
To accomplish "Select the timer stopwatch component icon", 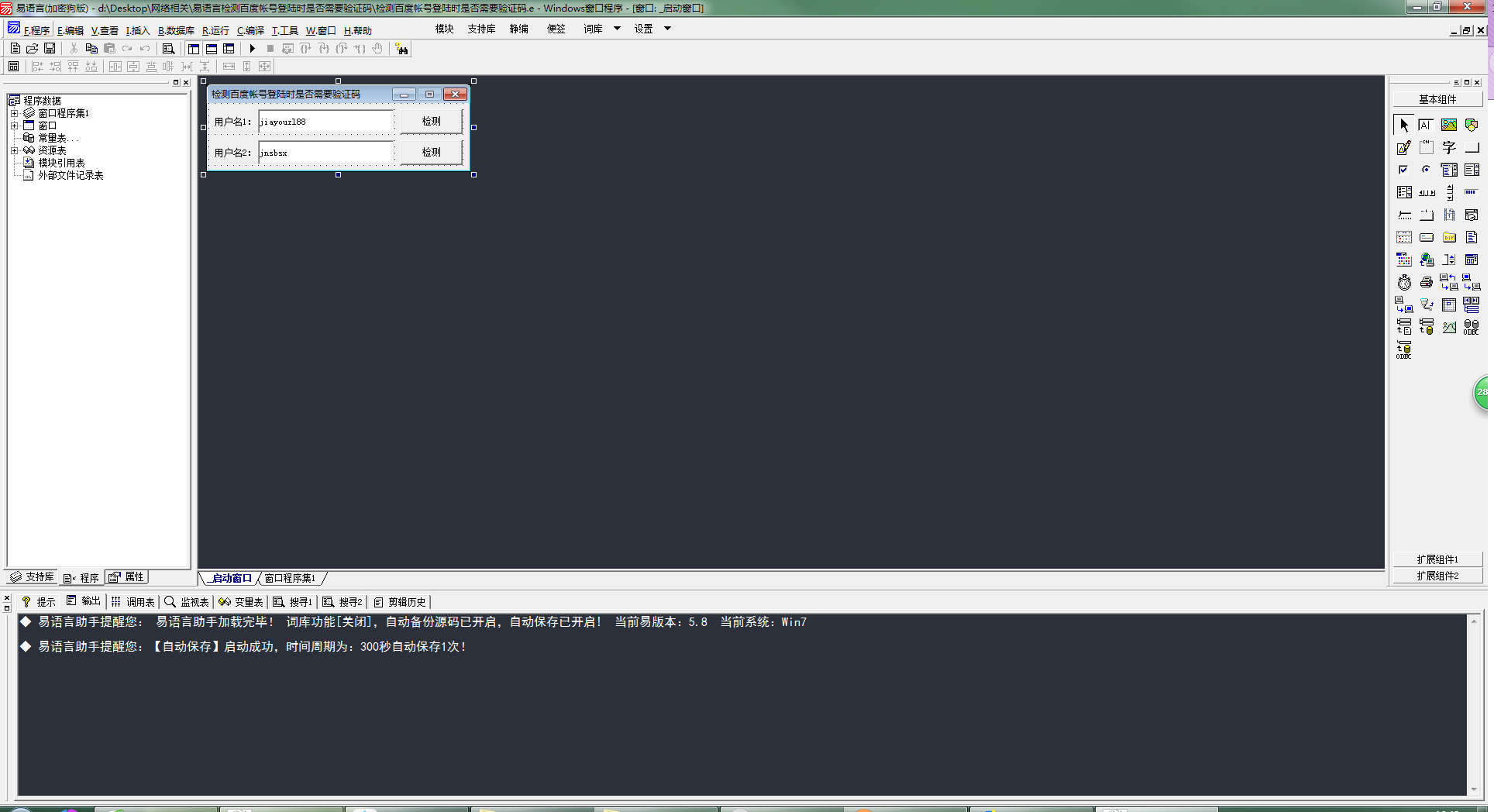I will pos(1403,282).
